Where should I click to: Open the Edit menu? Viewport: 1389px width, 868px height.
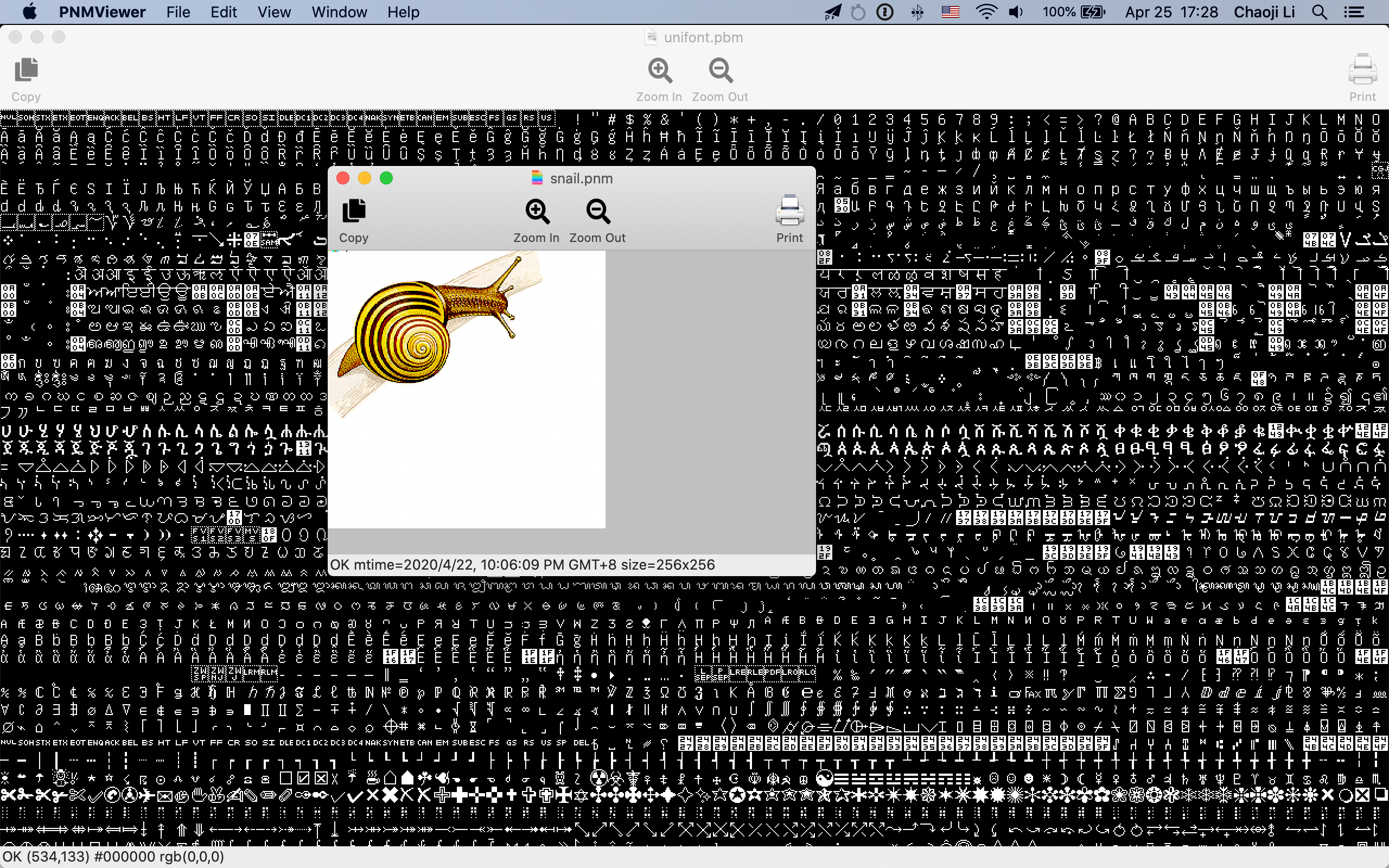[x=224, y=12]
